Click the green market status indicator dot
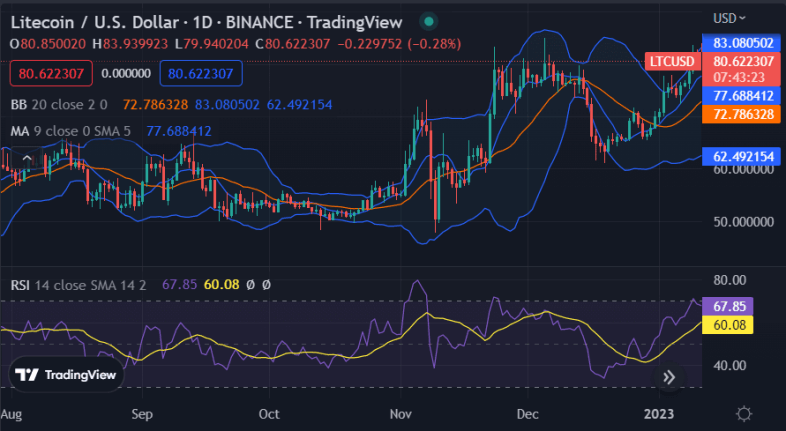This screenshot has width=786, height=431. tap(429, 22)
